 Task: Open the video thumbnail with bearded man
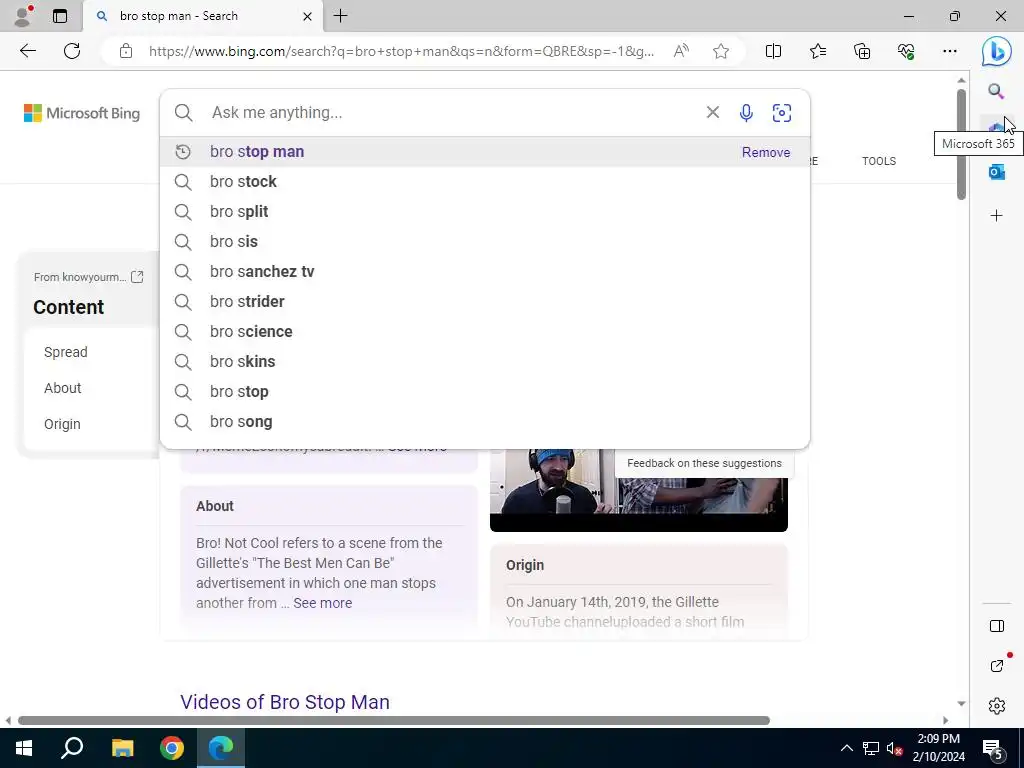(638, 490)
